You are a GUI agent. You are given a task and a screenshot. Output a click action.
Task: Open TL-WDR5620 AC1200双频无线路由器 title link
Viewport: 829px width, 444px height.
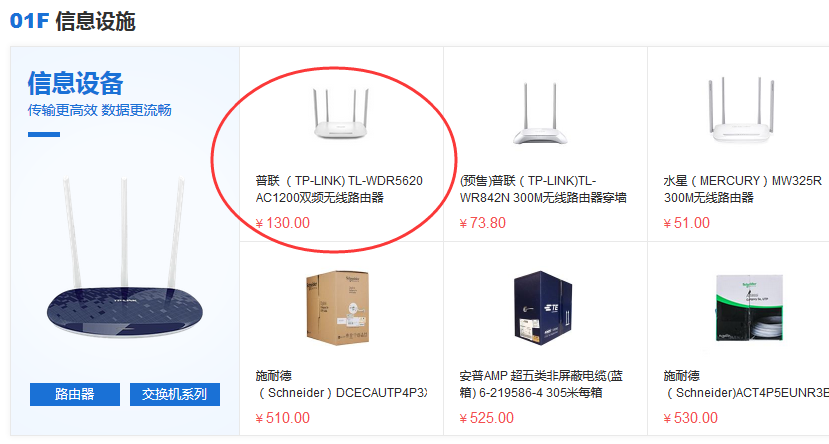339,189
